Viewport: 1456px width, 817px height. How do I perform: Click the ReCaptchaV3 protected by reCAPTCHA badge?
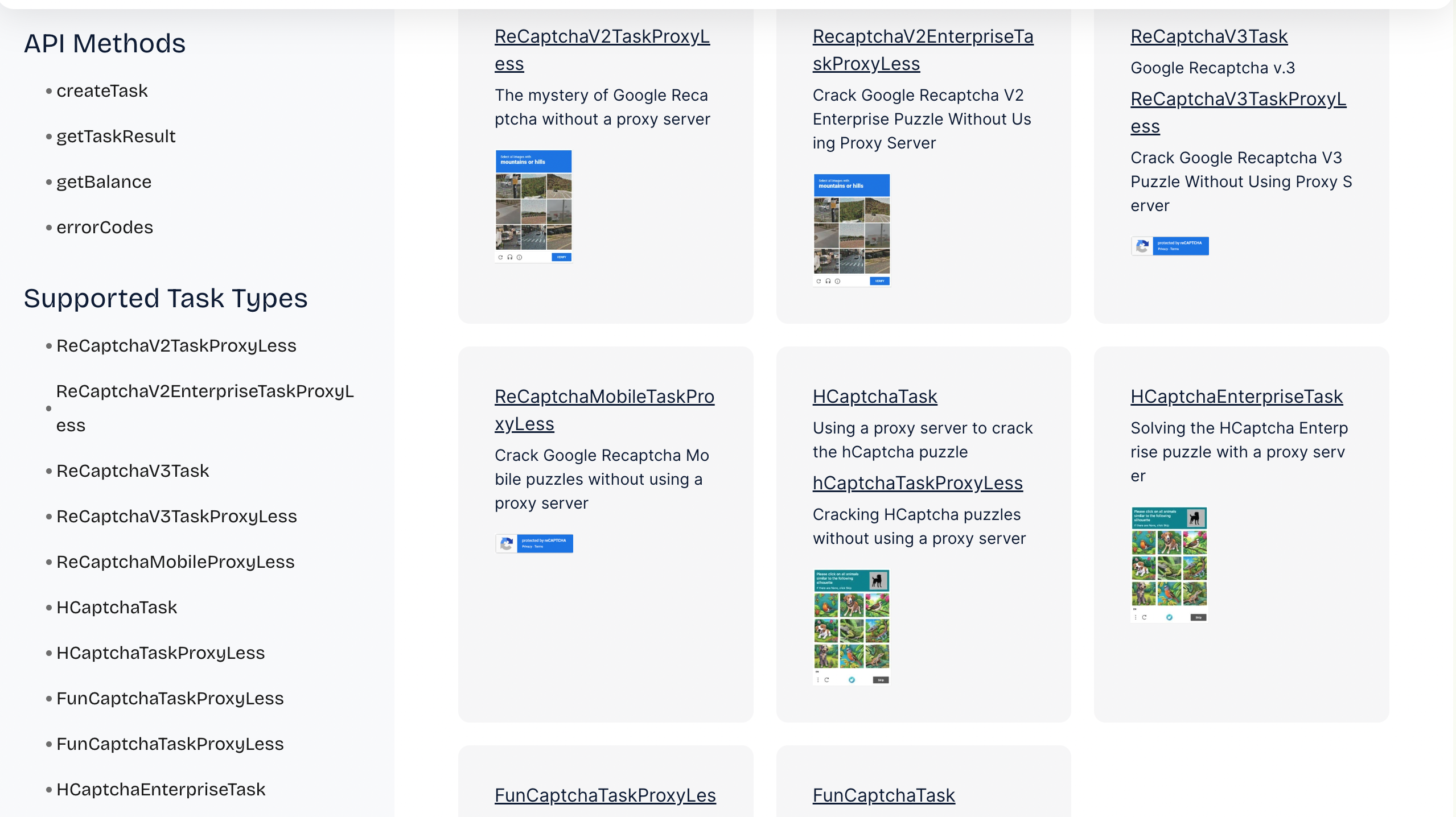point(1170,246)
